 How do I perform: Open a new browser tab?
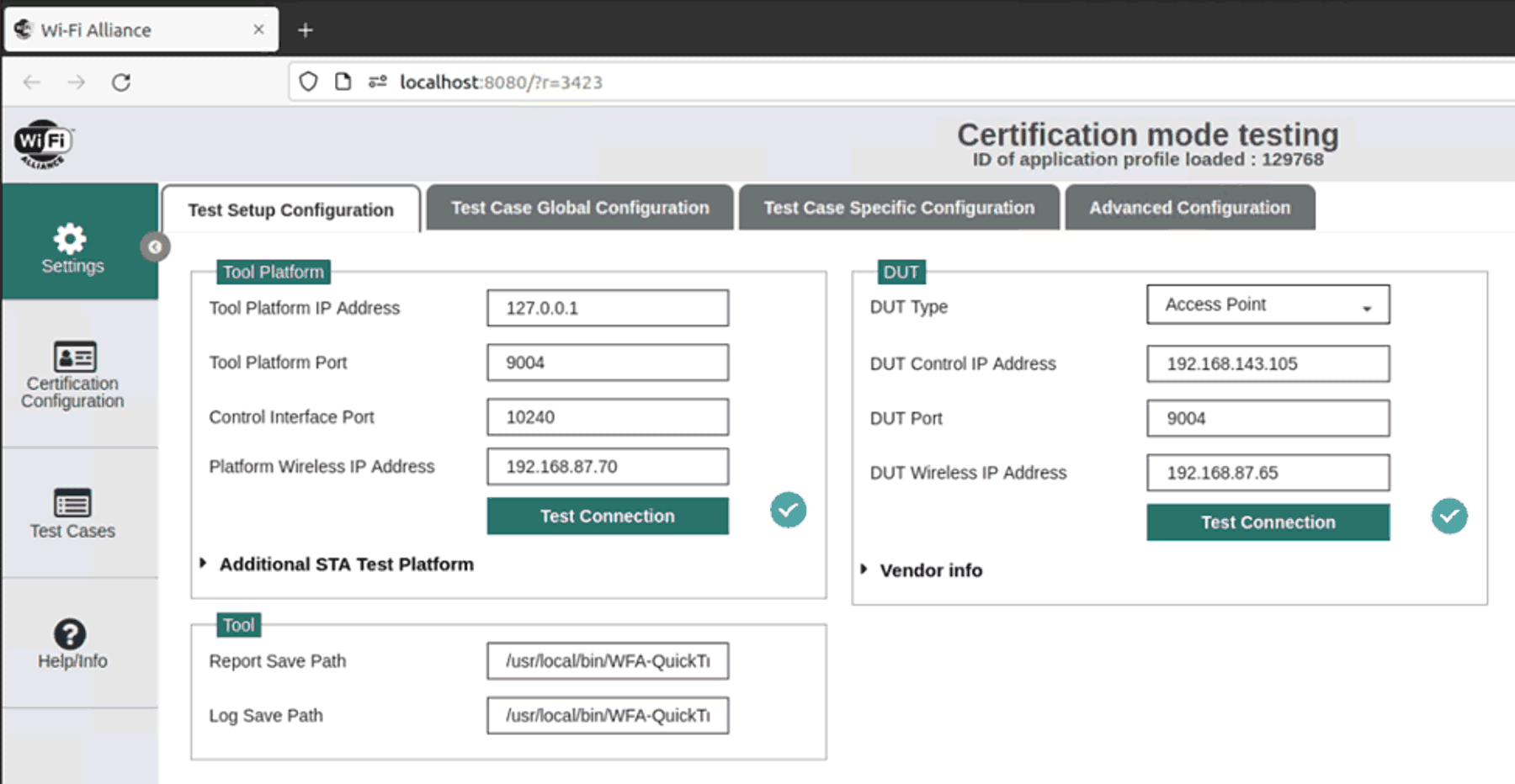point(306,30)
